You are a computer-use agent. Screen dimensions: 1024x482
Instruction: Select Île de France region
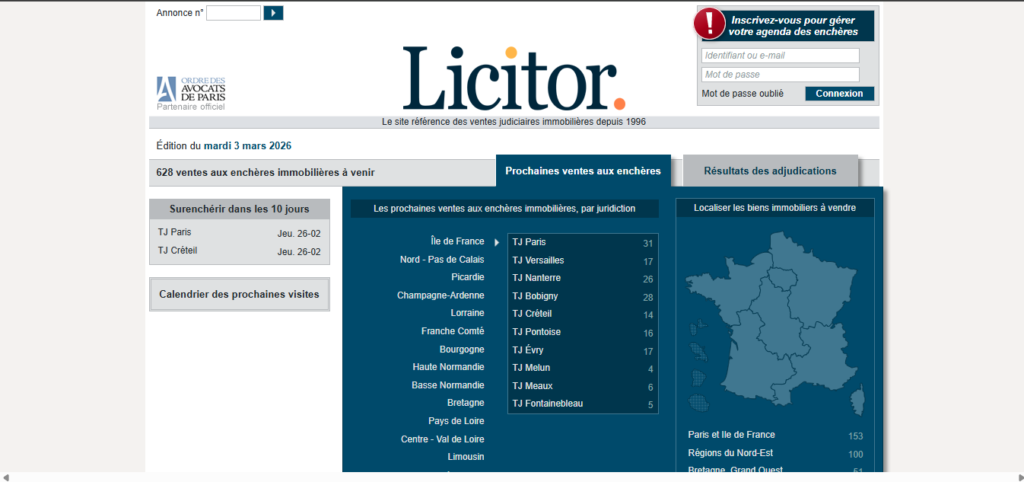(x=457, y=242)
